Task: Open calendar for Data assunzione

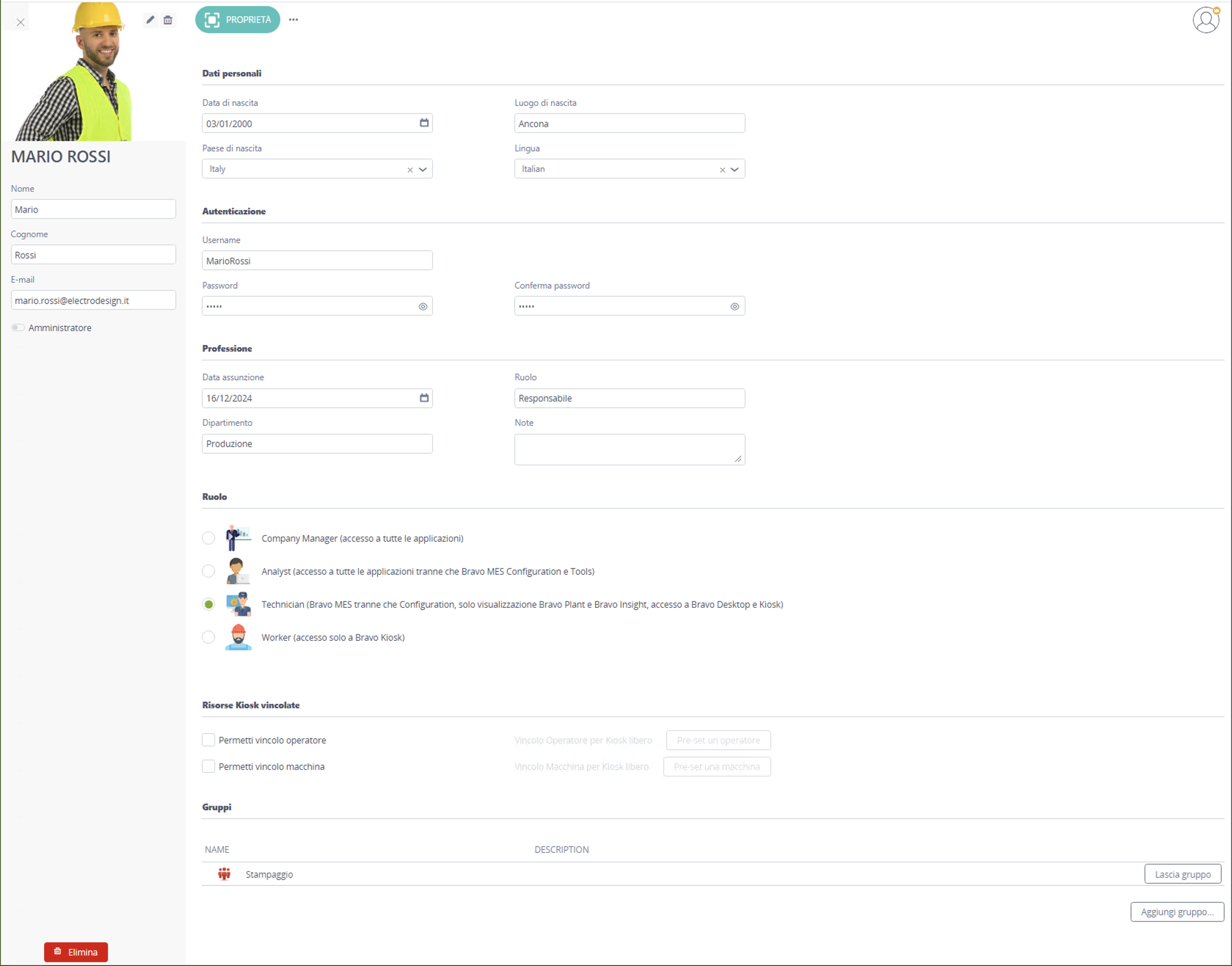Action: [424, 397]
